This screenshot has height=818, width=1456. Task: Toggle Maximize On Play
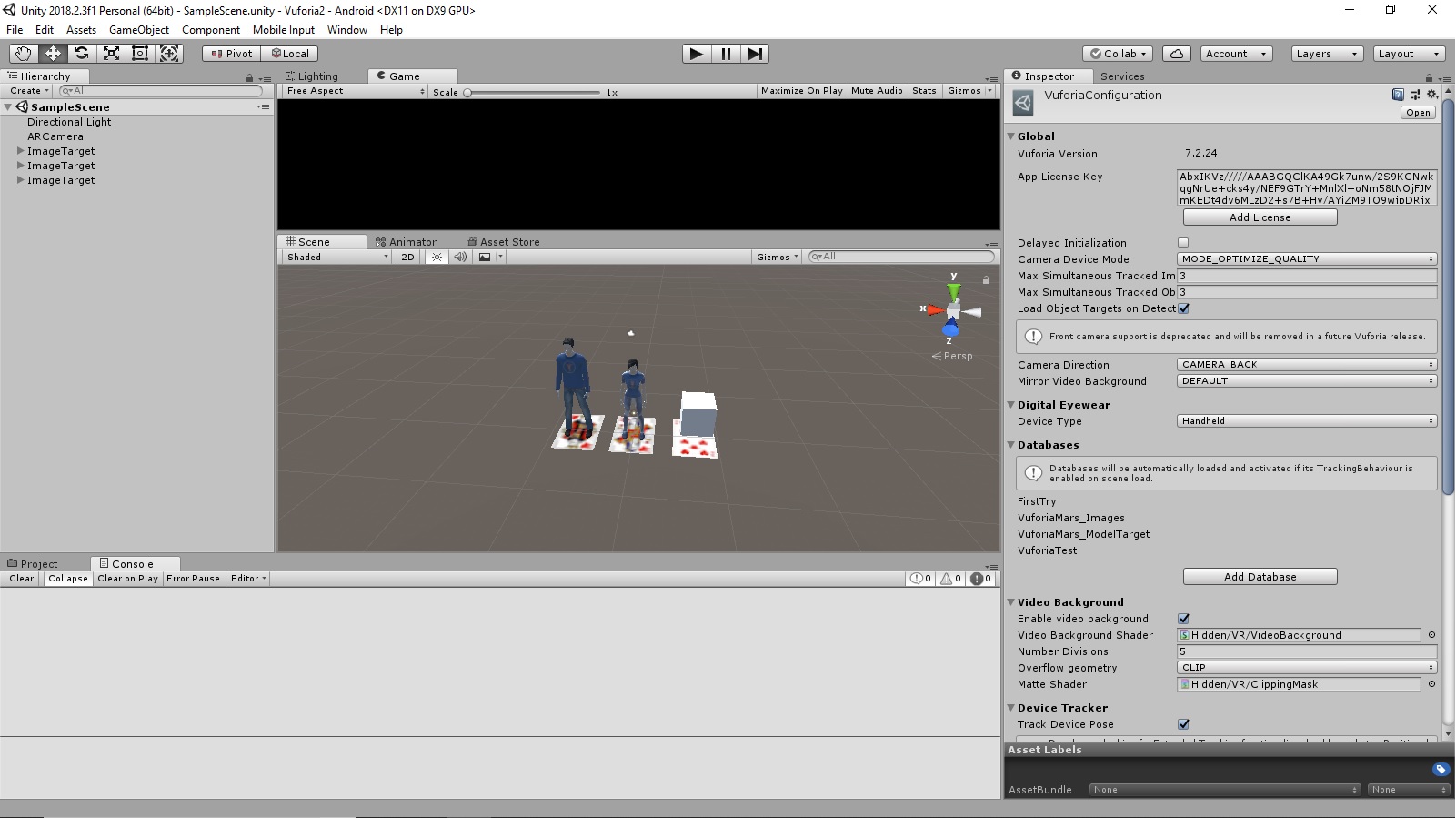802,91
